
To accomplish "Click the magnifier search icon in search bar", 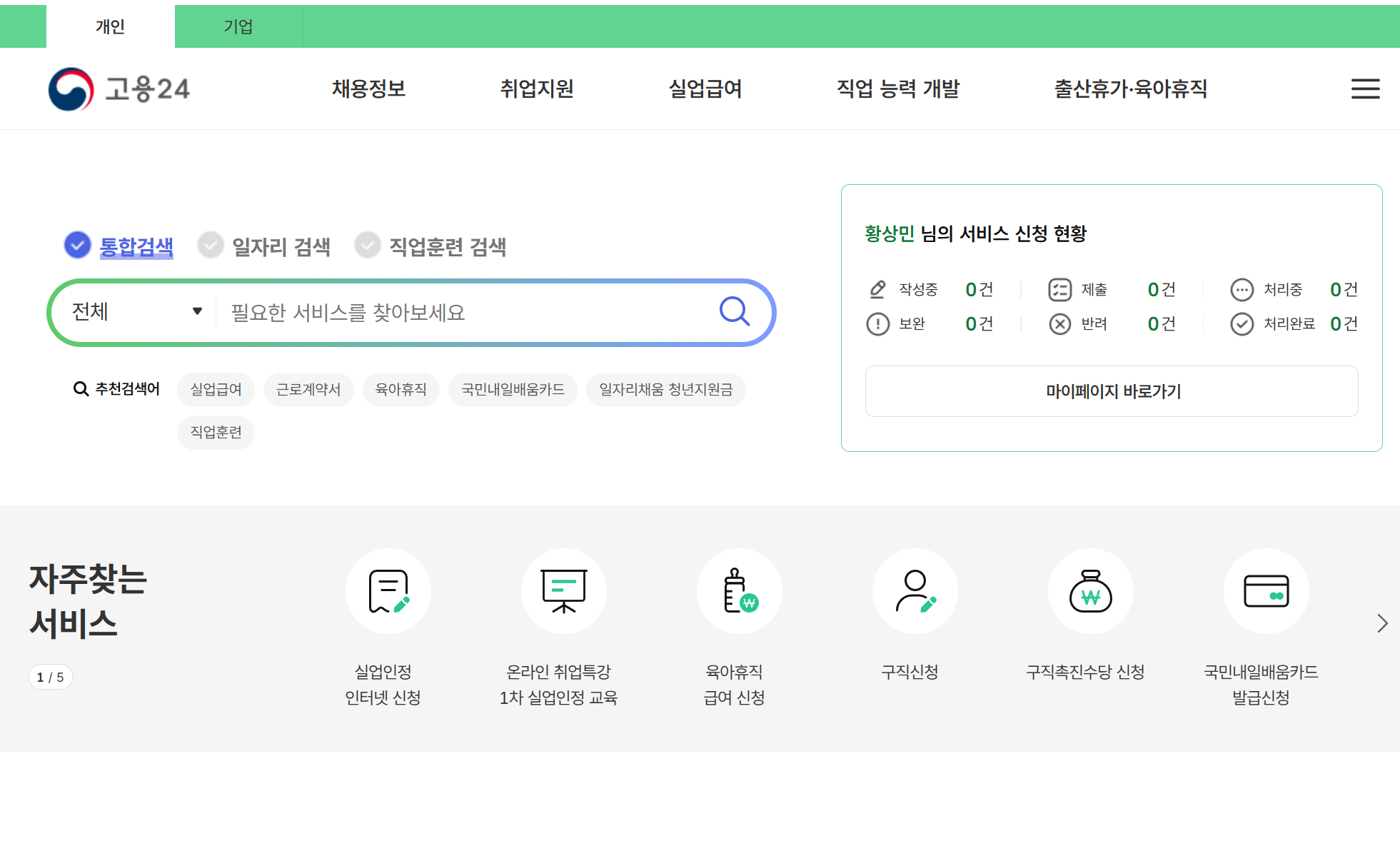I will 734,311.
